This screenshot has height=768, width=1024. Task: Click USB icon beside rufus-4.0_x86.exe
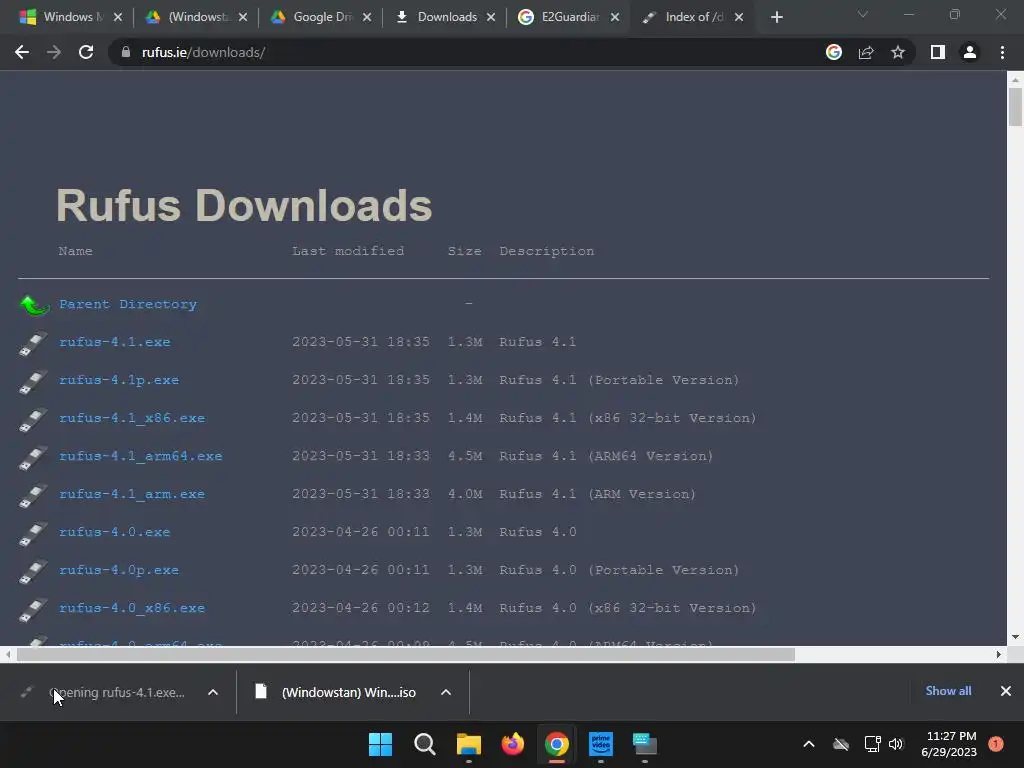33,609
